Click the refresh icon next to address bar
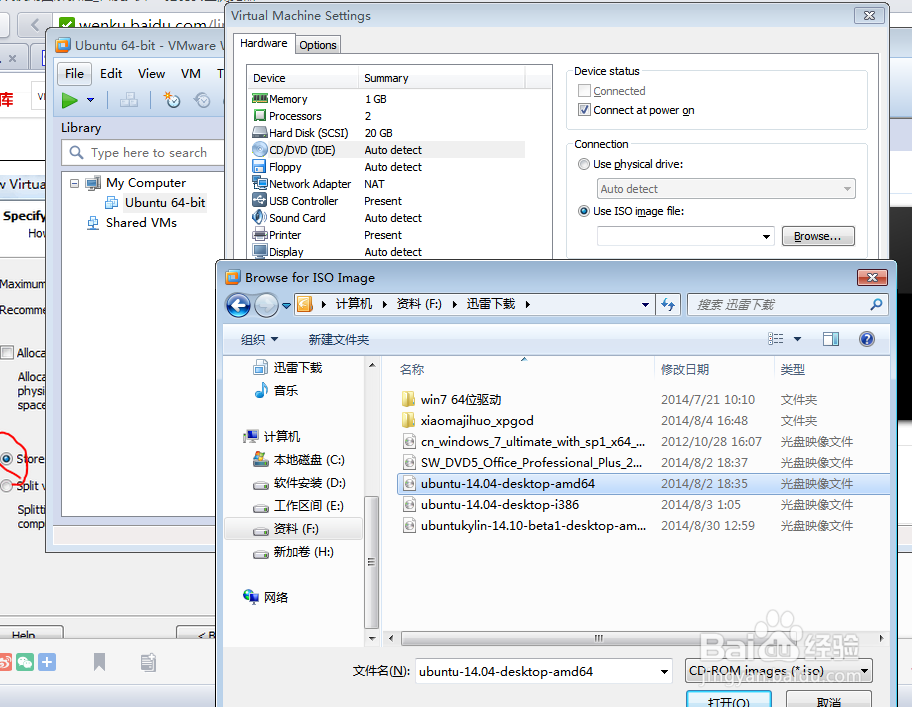Screen dimensions: 912x707 tap(668, 304)
